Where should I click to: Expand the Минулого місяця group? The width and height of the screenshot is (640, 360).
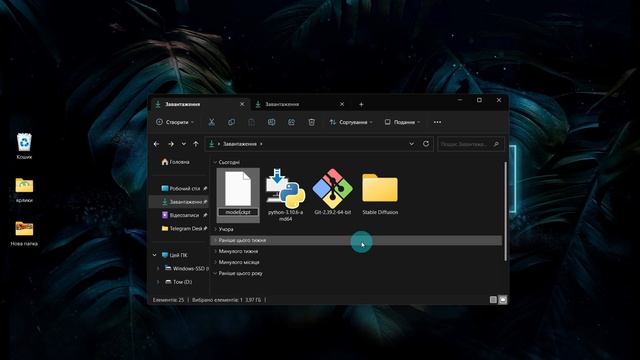pyautogui.click(x=215, y=262)
